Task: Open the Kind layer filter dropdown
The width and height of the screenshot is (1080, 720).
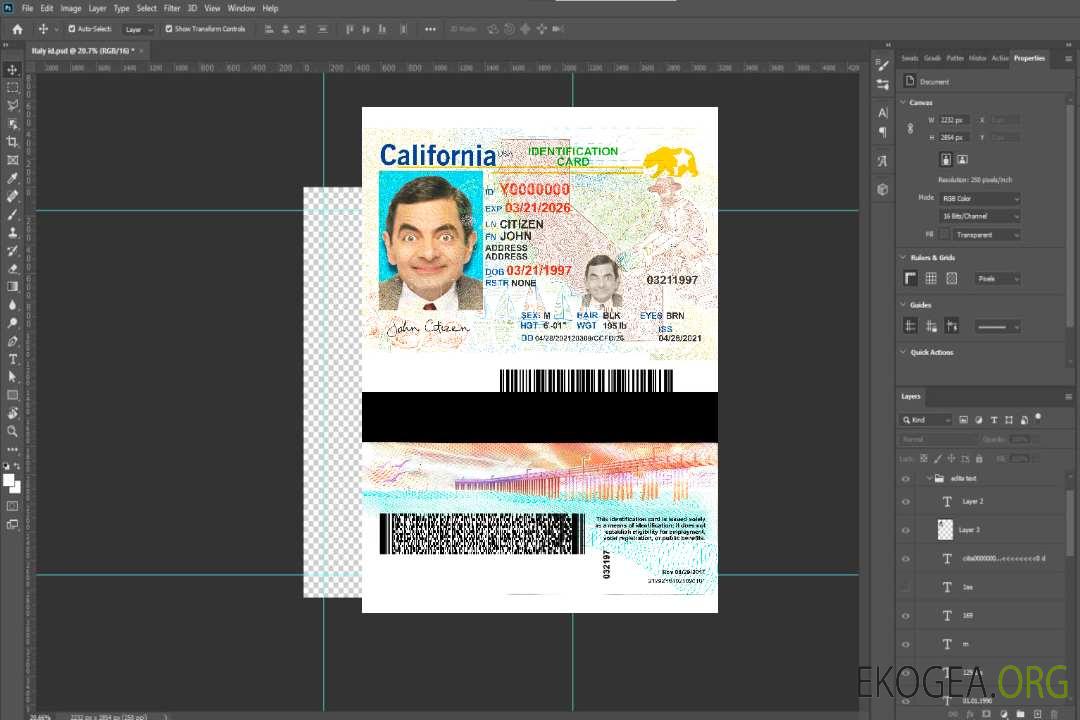Action: [x=926, y=420]
